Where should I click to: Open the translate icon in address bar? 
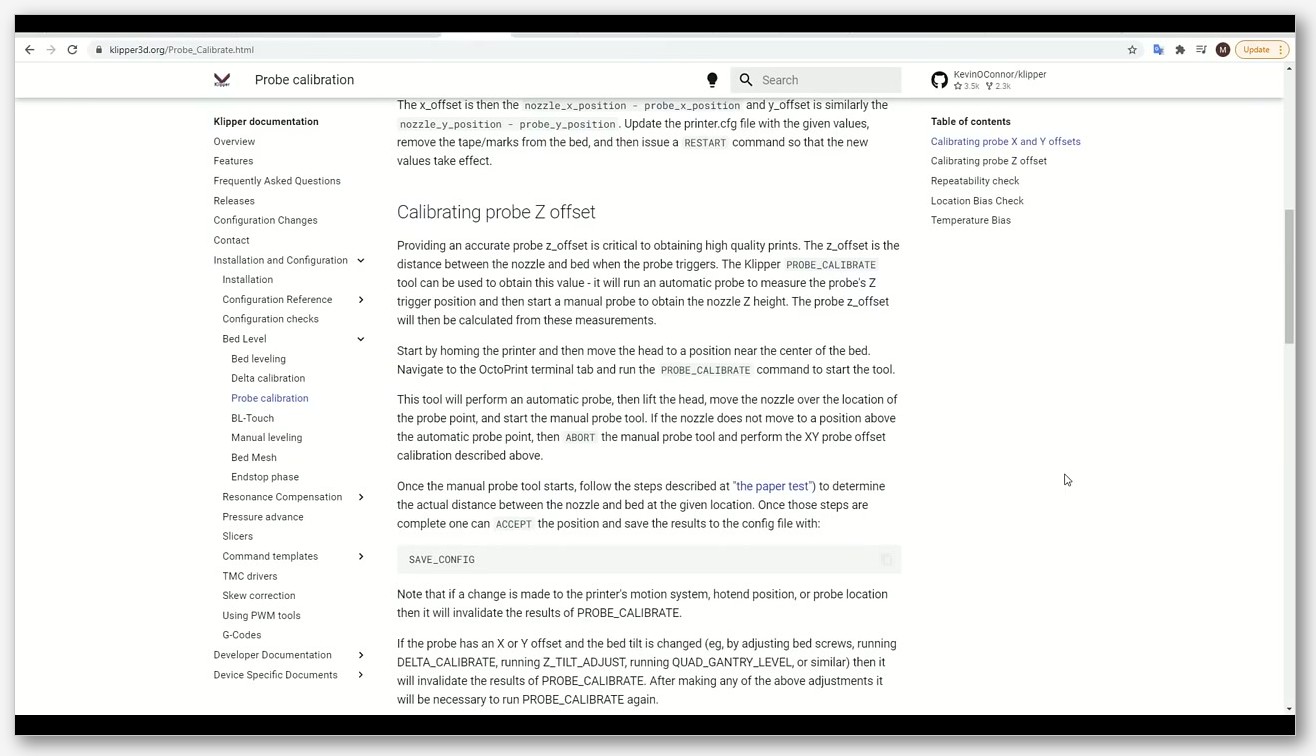[1158, 49]
